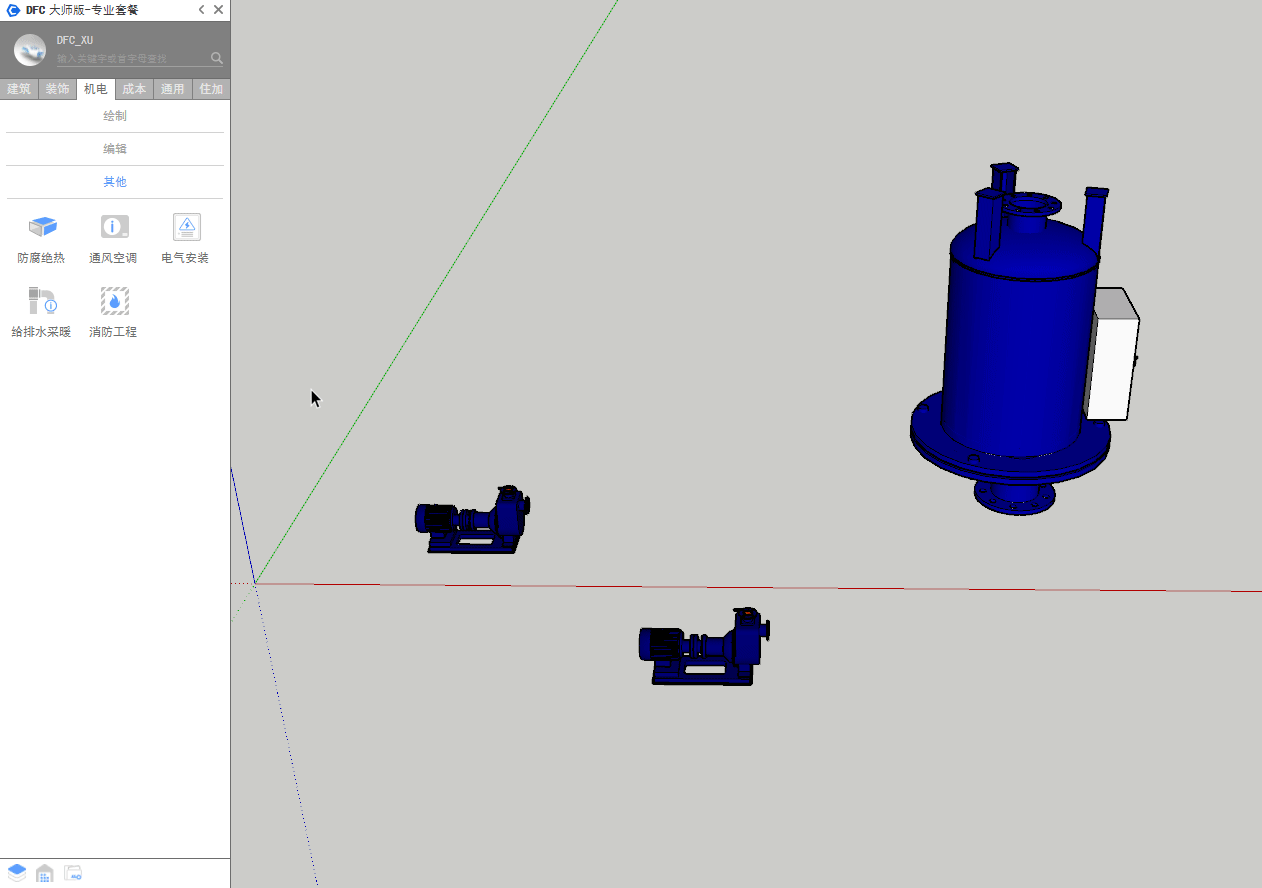This screenshot has width=1262, height=888.
Task: Open the 给排水采暖 plumbing tool
Action: click(42, 302)
